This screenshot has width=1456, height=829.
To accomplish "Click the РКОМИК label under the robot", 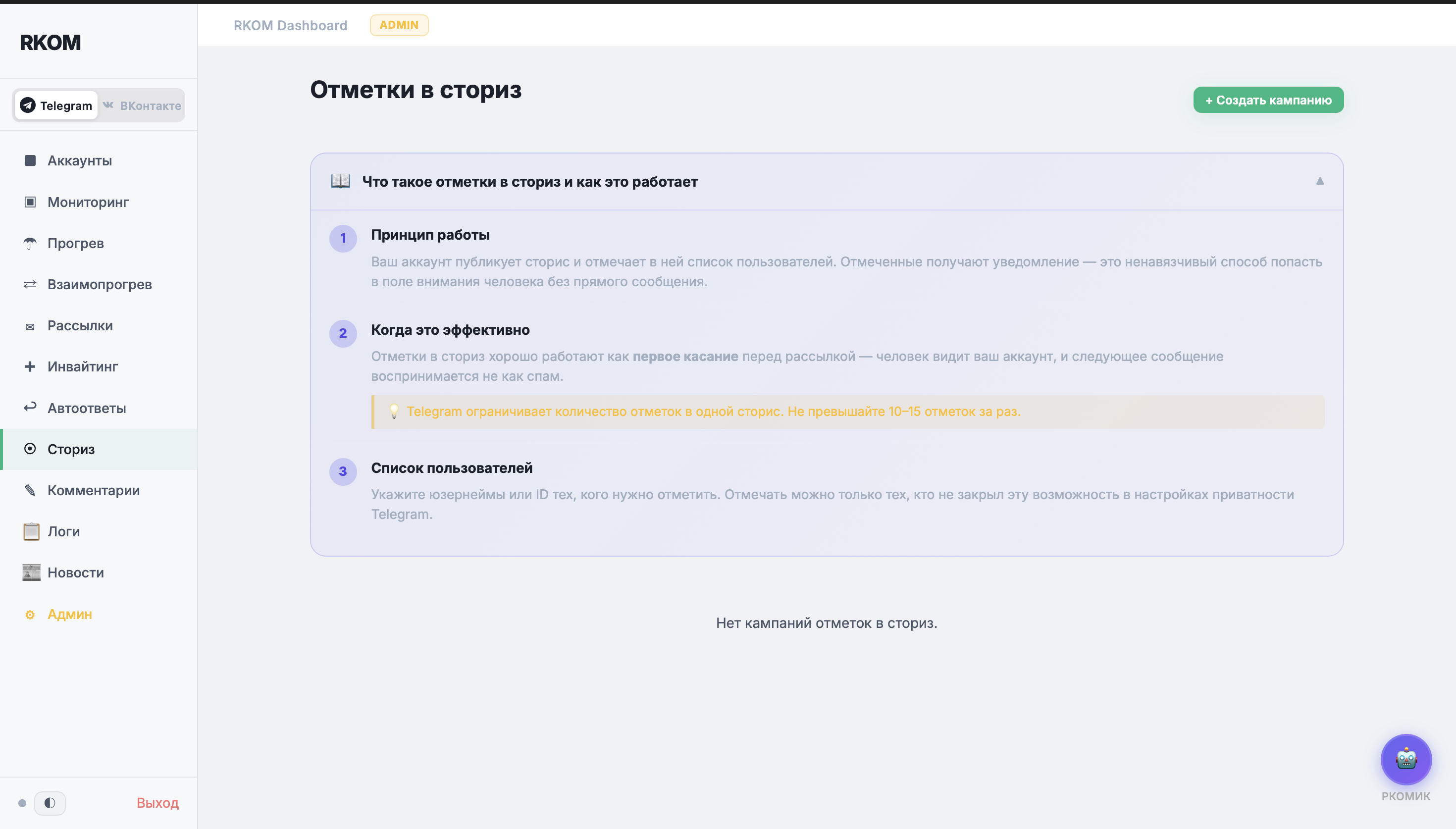I will coord(1406,796).
